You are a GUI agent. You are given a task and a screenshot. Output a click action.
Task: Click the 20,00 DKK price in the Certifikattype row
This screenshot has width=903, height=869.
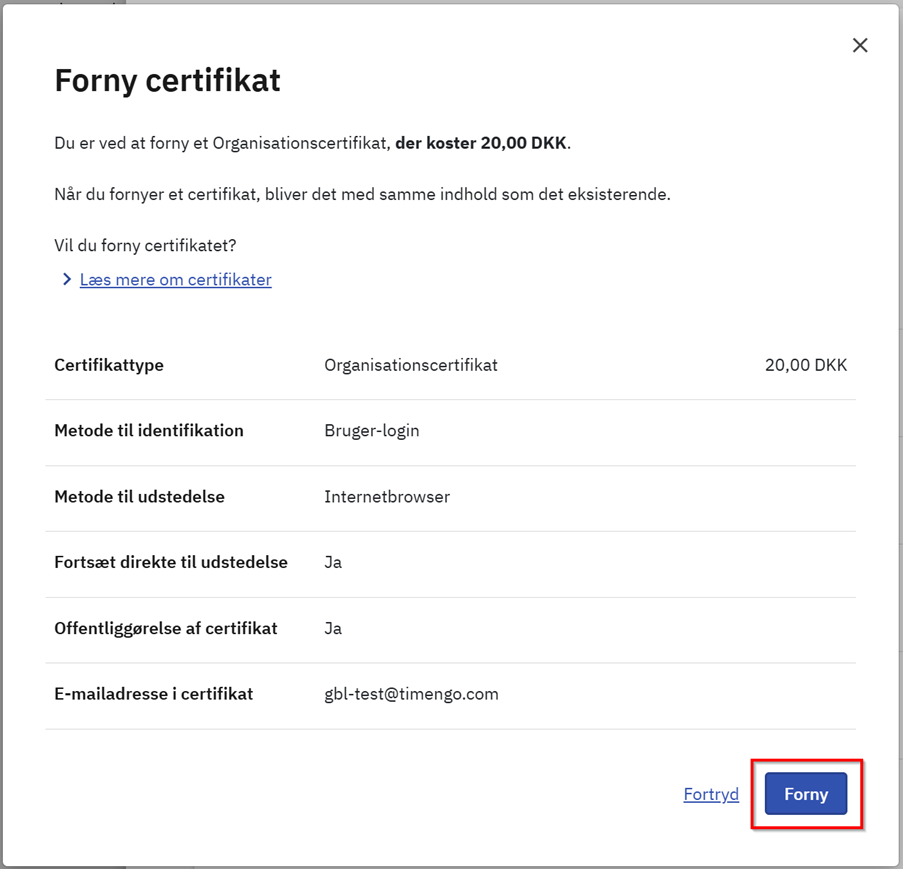click(x=805, y=365)
